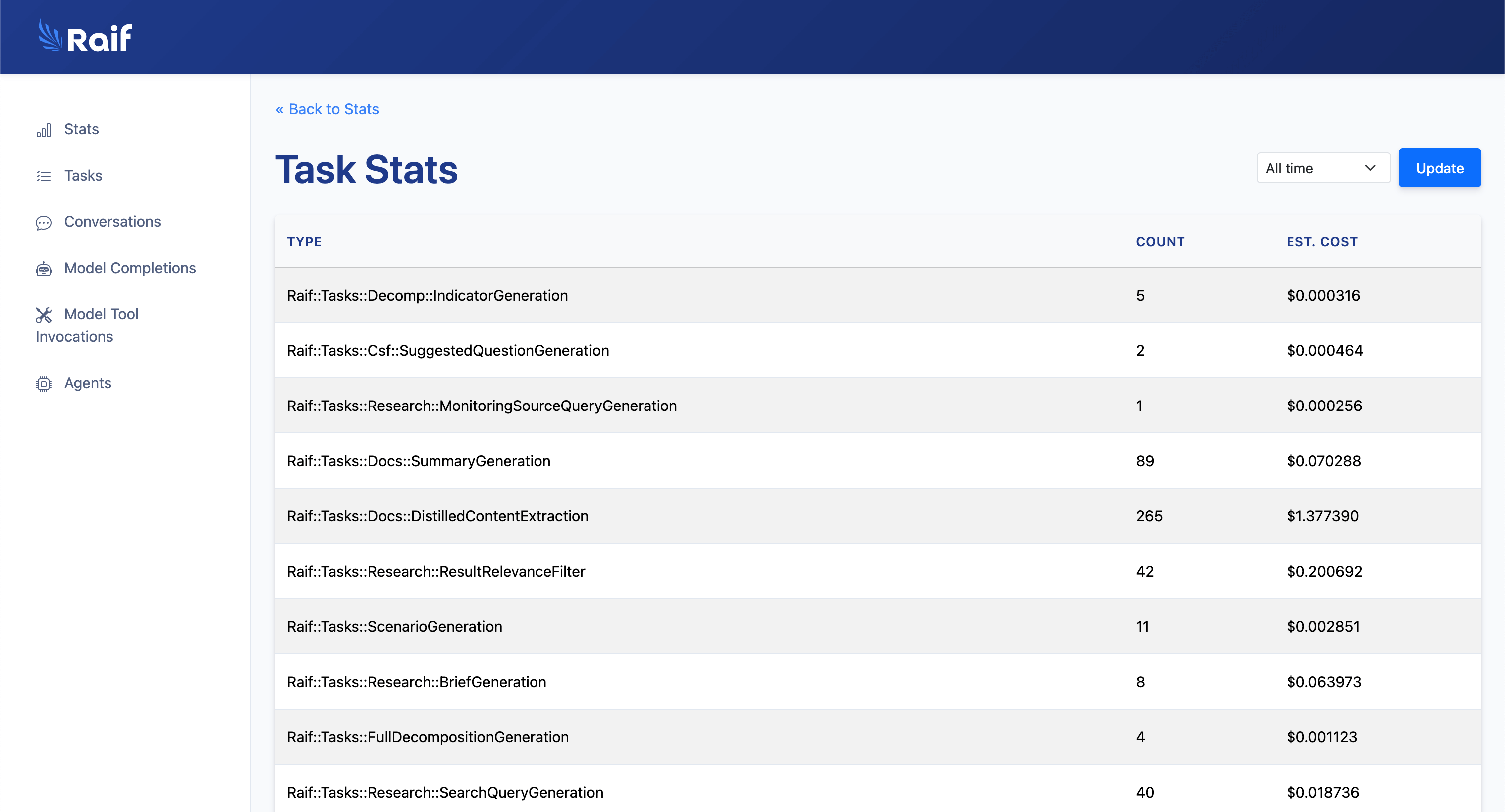Click the Conversations chat bubble icon

(x=44, y=222)
